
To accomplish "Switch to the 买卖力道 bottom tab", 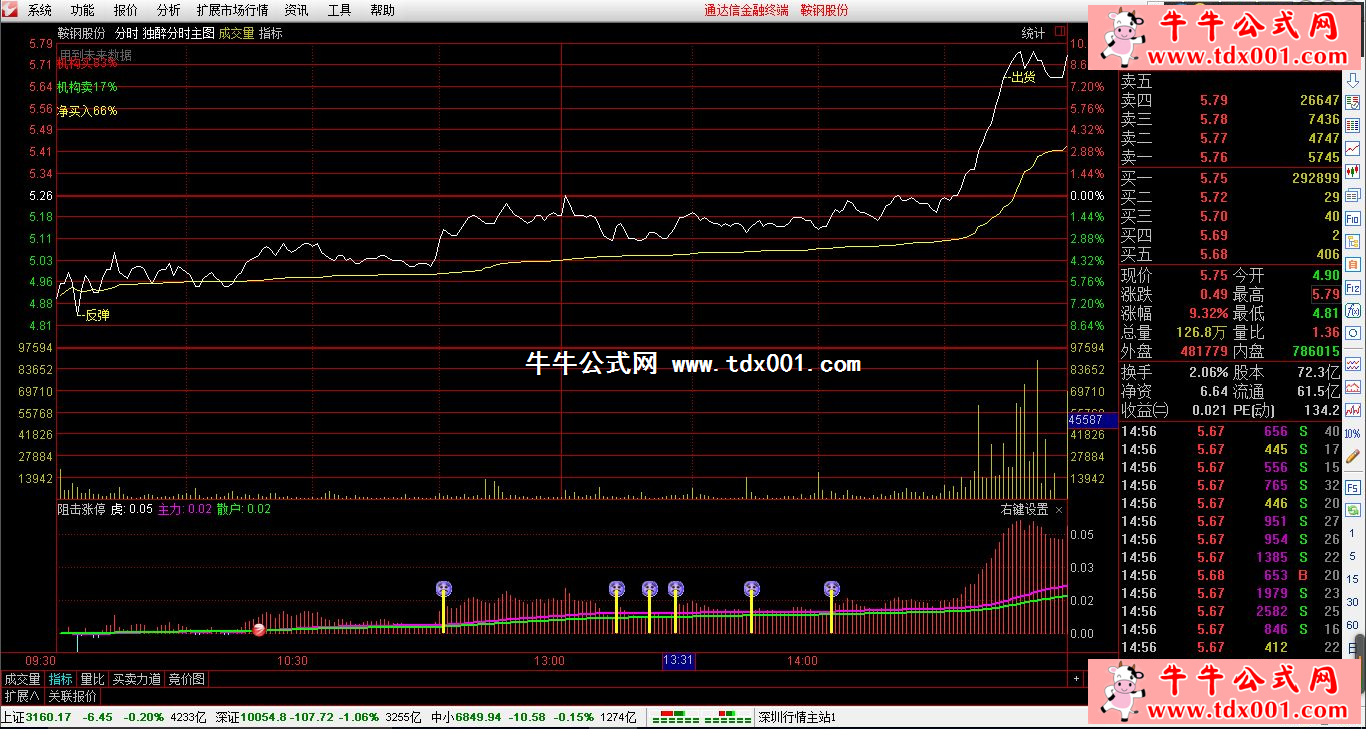I will point(136,679).
